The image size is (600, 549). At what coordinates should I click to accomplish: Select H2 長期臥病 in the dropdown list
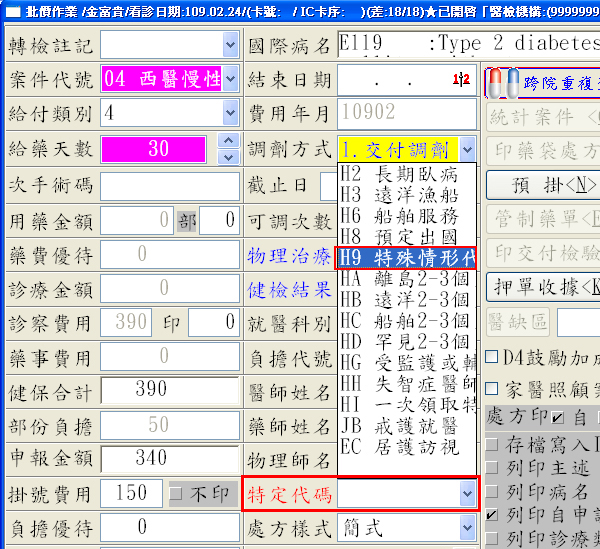click(407, 174)
